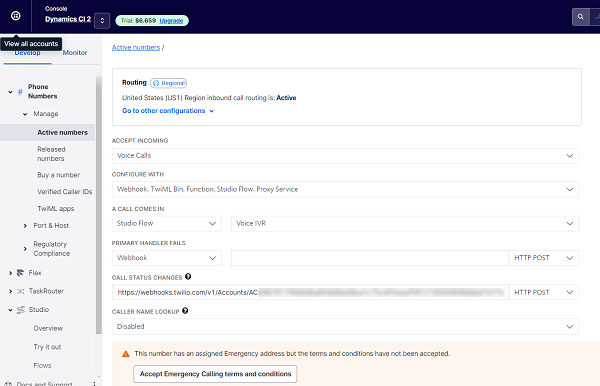Open Studio Try it out page

(x=47, y=347)
